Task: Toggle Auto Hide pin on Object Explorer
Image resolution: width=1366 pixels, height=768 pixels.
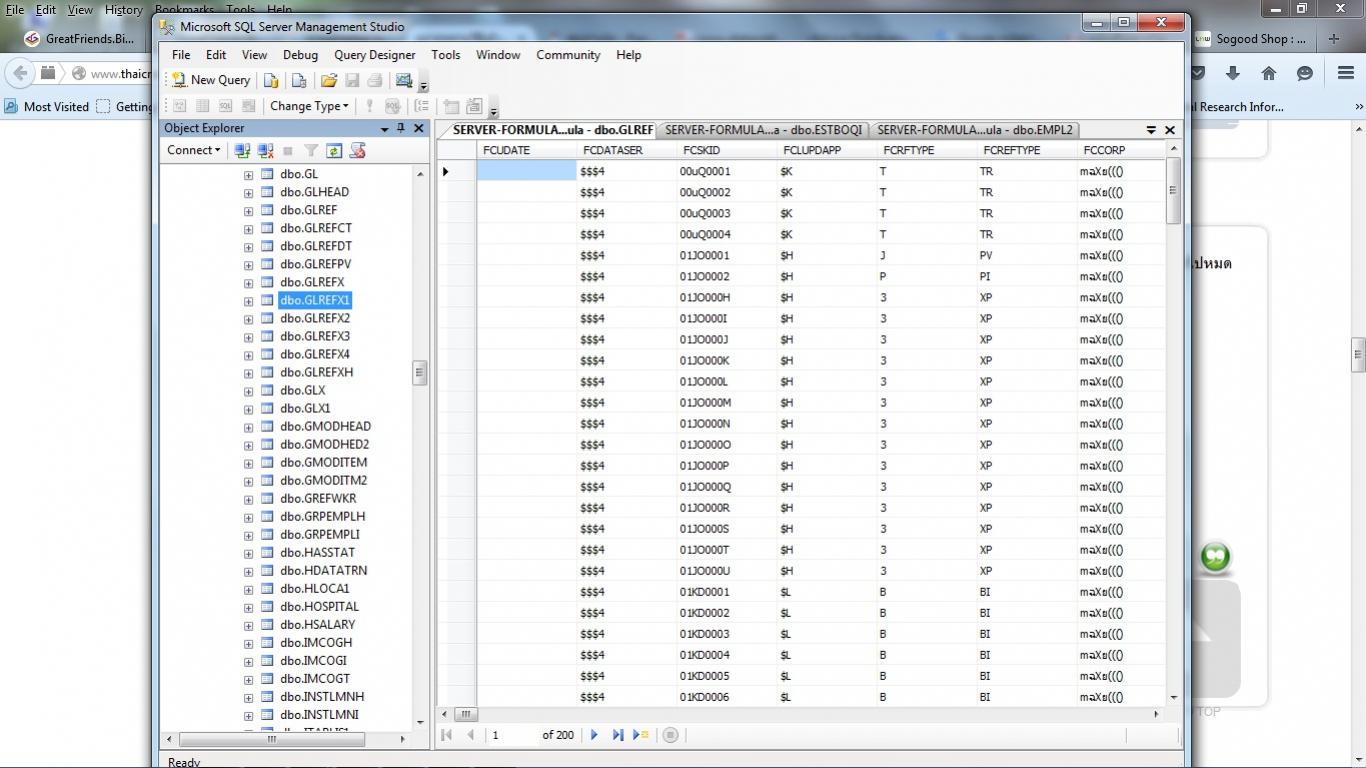Action: click(401, 128)
